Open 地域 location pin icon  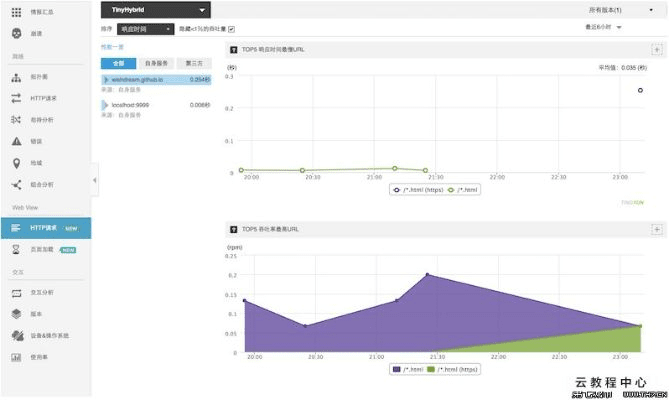coord(16,163)
